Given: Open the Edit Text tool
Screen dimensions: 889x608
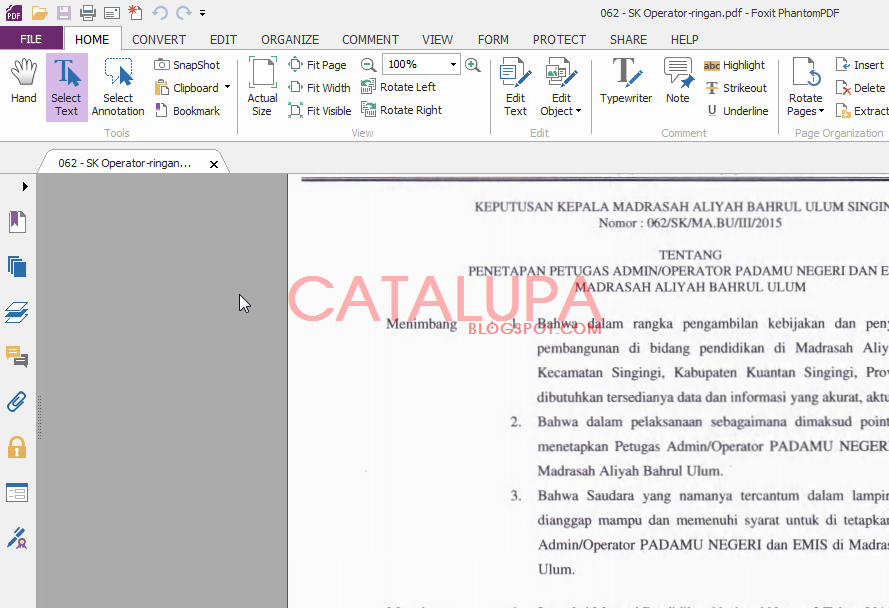Looking at the screenshot, I should click(x=515, y=87).
